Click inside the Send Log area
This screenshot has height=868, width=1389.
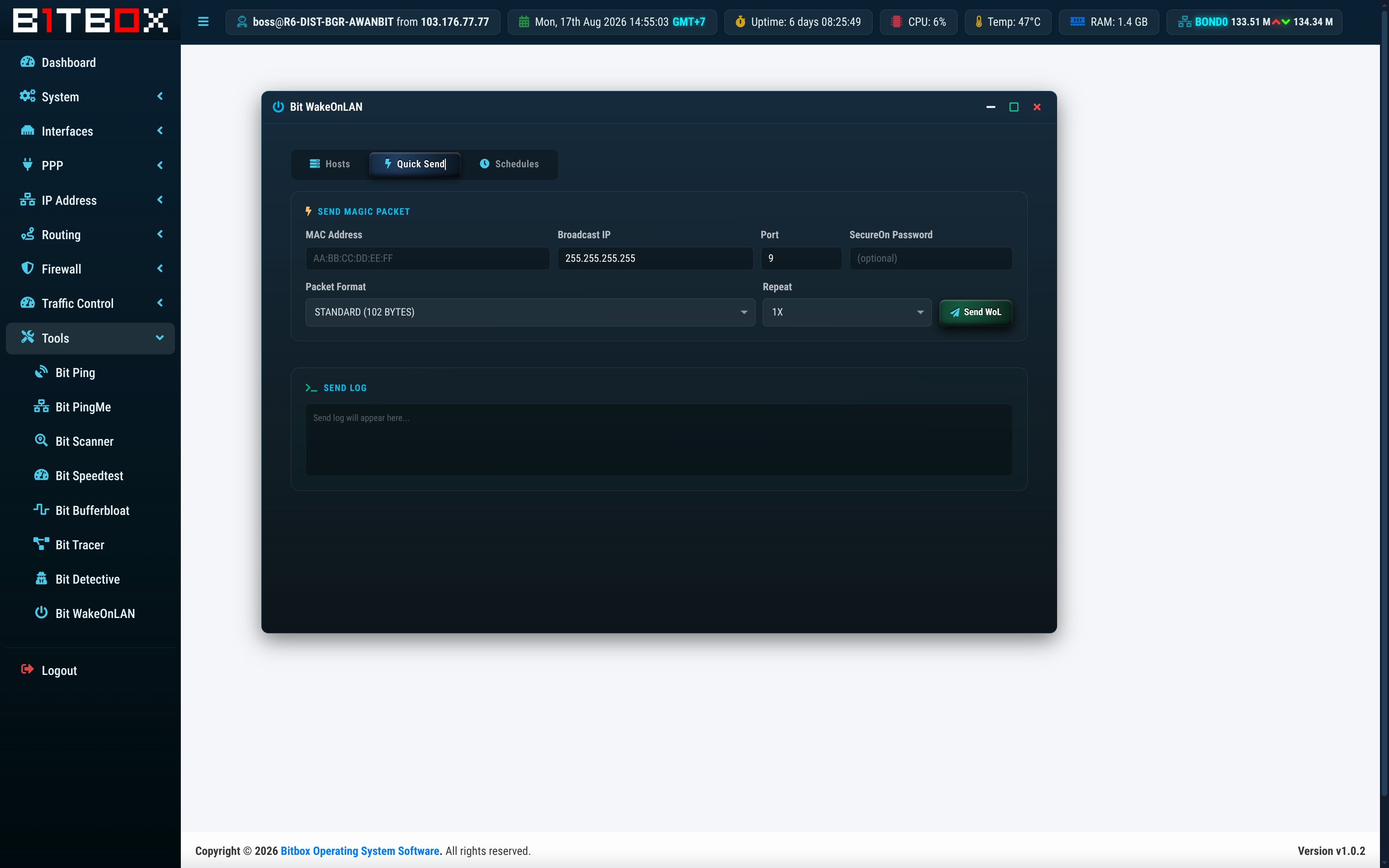pyautogui.click(x=658, y=440)
